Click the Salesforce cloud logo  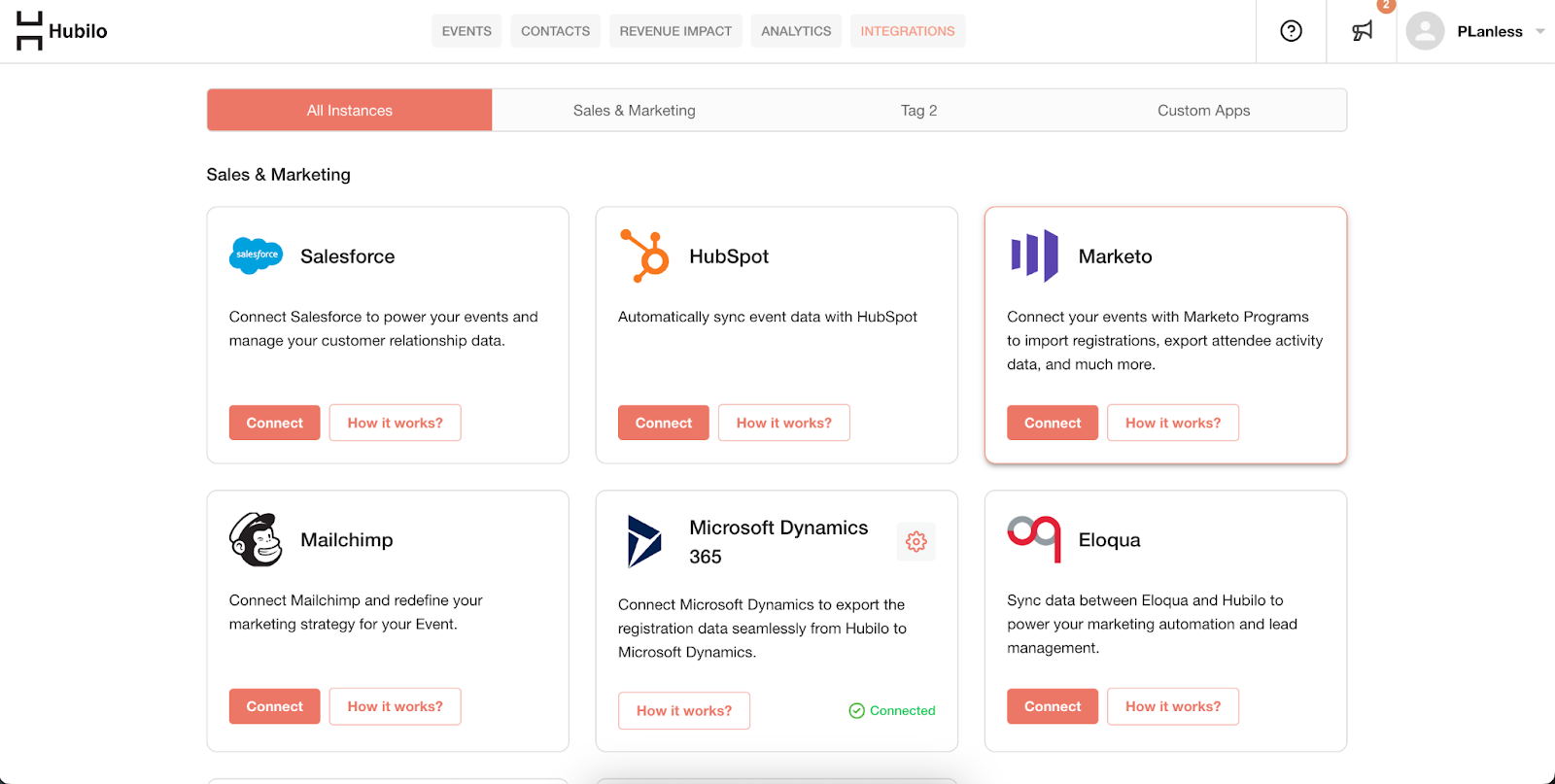256,256
